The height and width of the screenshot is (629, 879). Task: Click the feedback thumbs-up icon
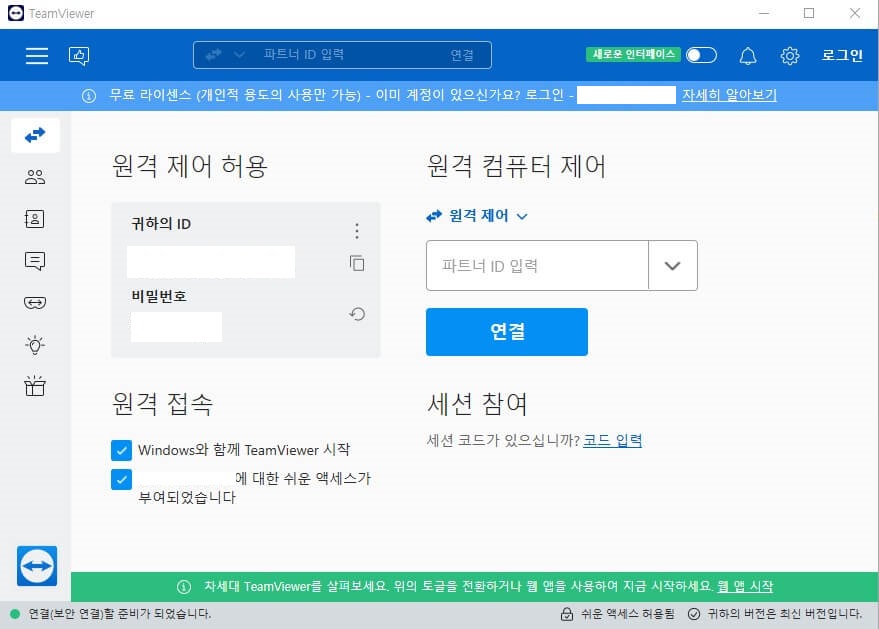click(x=79, y=56)
